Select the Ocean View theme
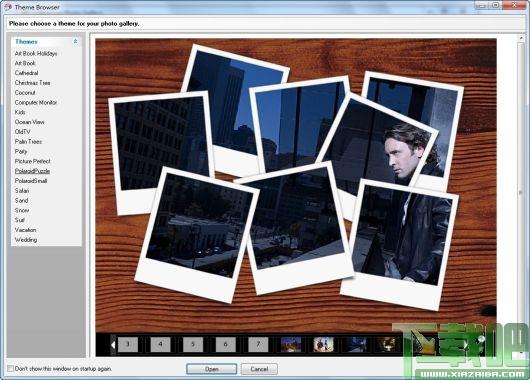 [x=29, y=122]
